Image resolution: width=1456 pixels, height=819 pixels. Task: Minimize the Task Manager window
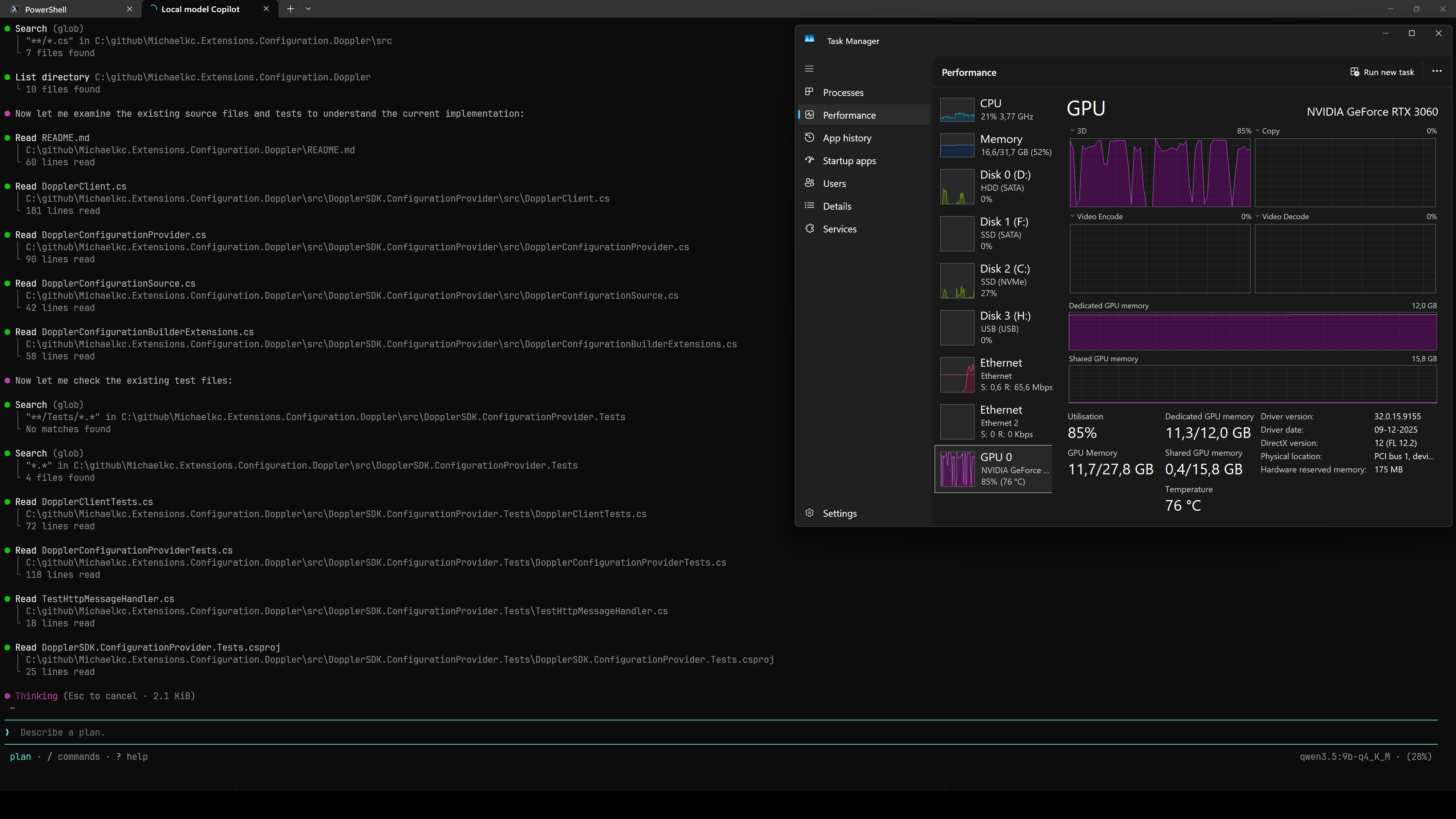pos(1385,33)
